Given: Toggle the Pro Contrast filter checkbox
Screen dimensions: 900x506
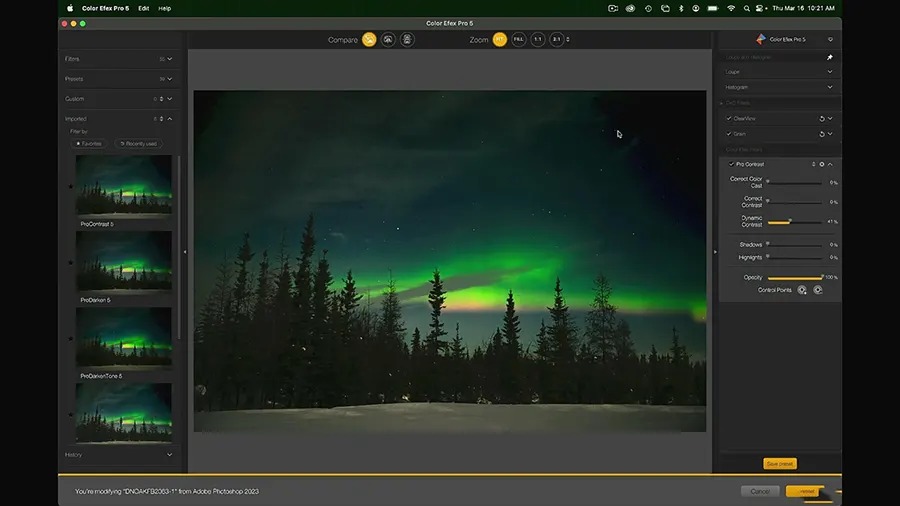Looking at the screenshot, I should pos(731,164).
